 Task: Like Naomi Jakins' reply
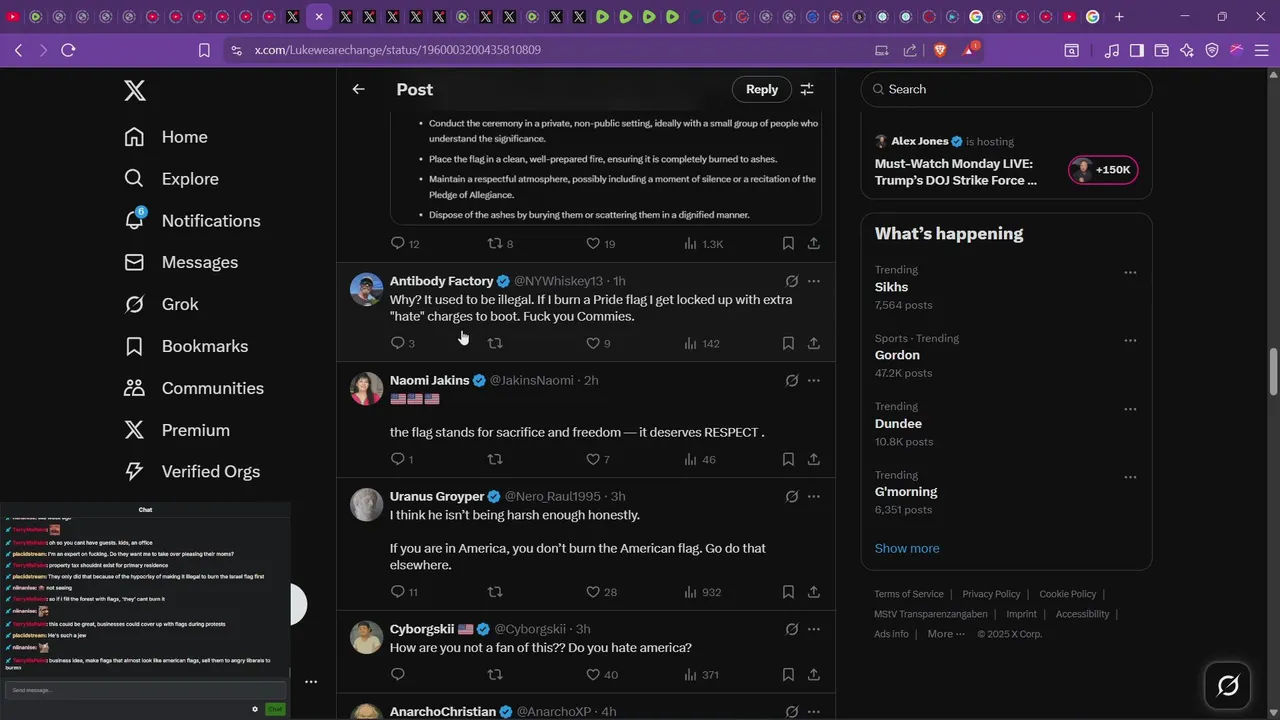pos(598,459)
